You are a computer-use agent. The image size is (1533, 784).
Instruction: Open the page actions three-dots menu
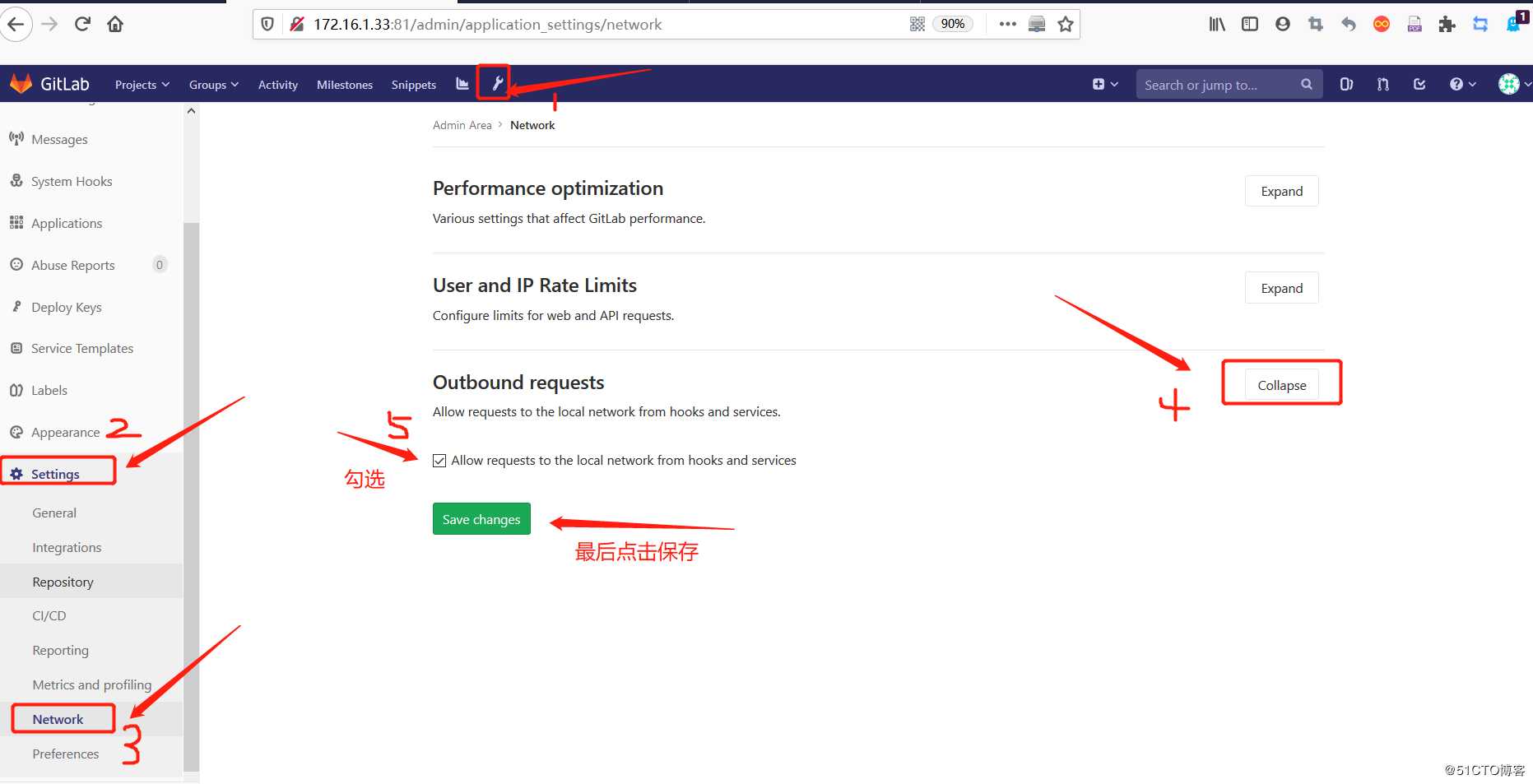1007,24
